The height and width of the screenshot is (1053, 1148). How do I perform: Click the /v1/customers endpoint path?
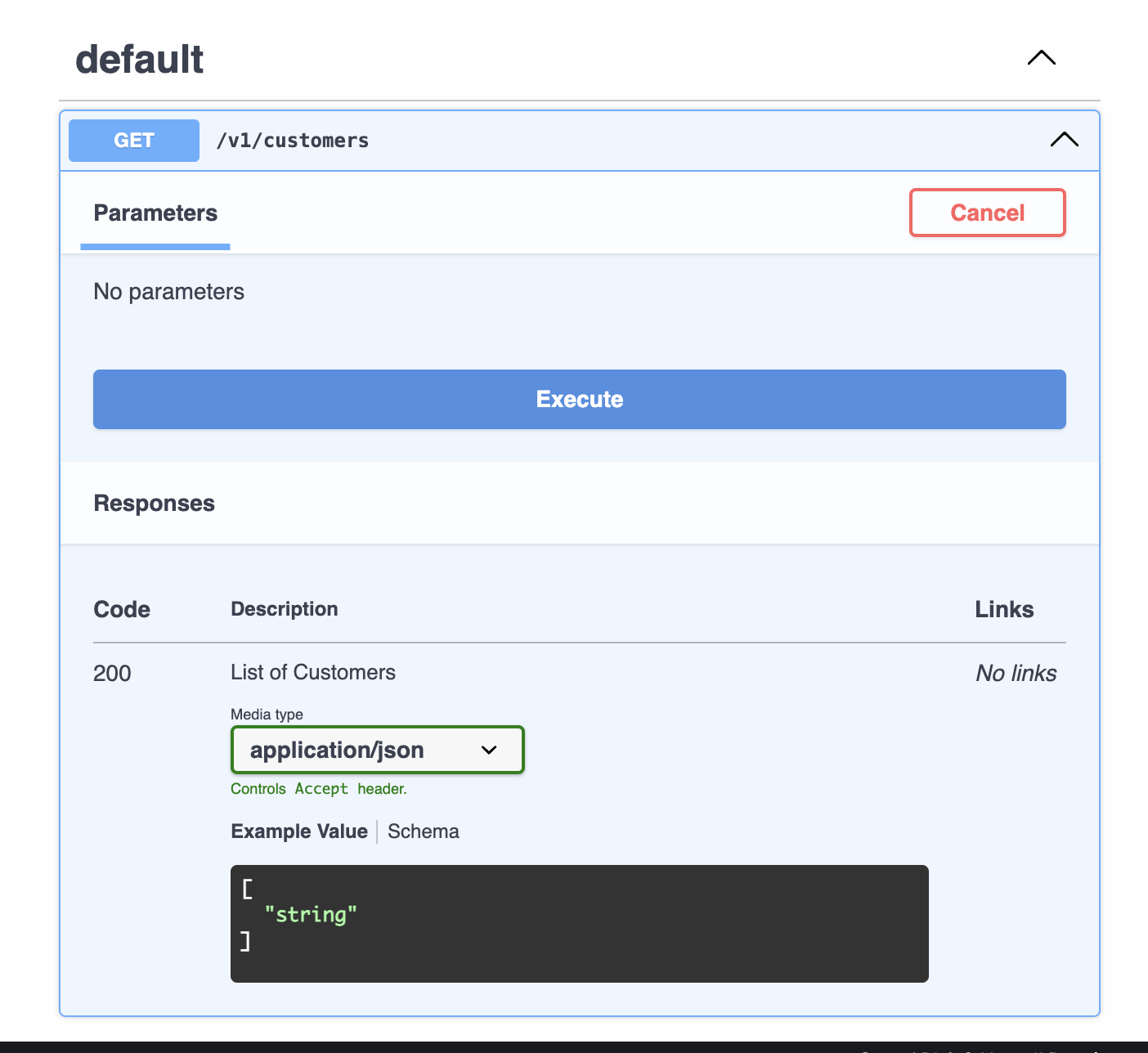click(x=293, y=141)
